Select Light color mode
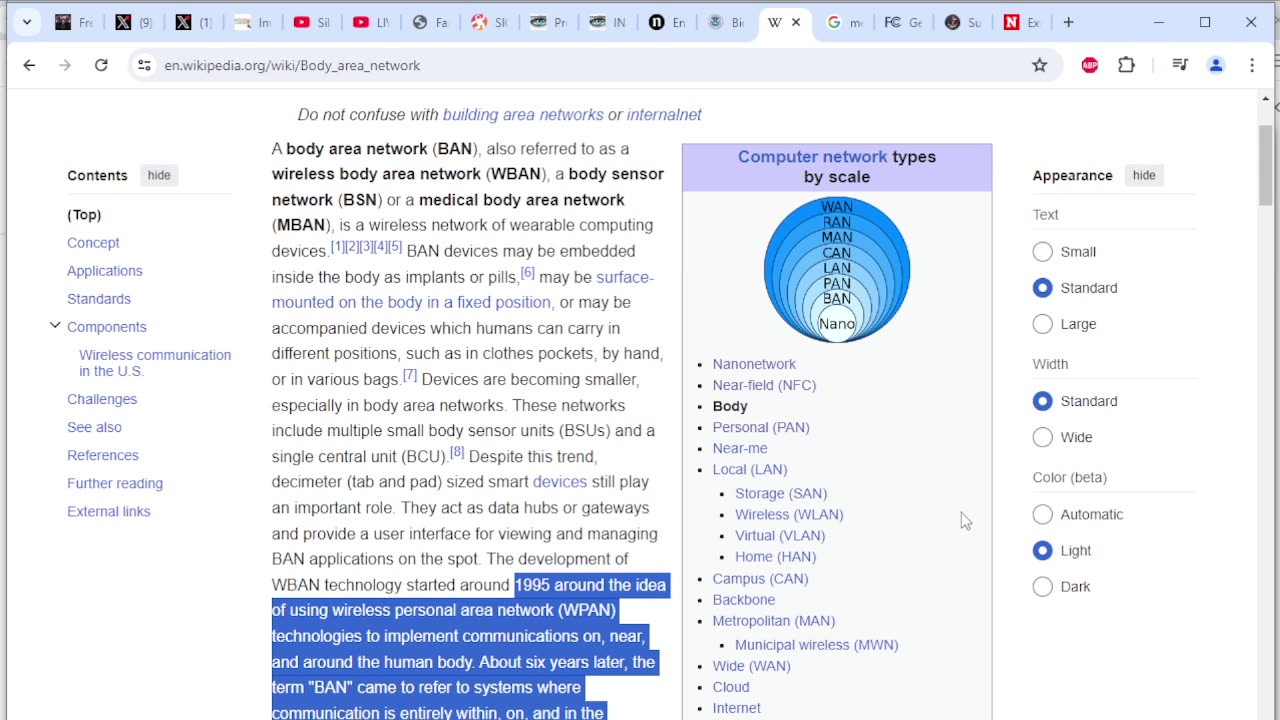1280x720 pixels. [1043, 550]
